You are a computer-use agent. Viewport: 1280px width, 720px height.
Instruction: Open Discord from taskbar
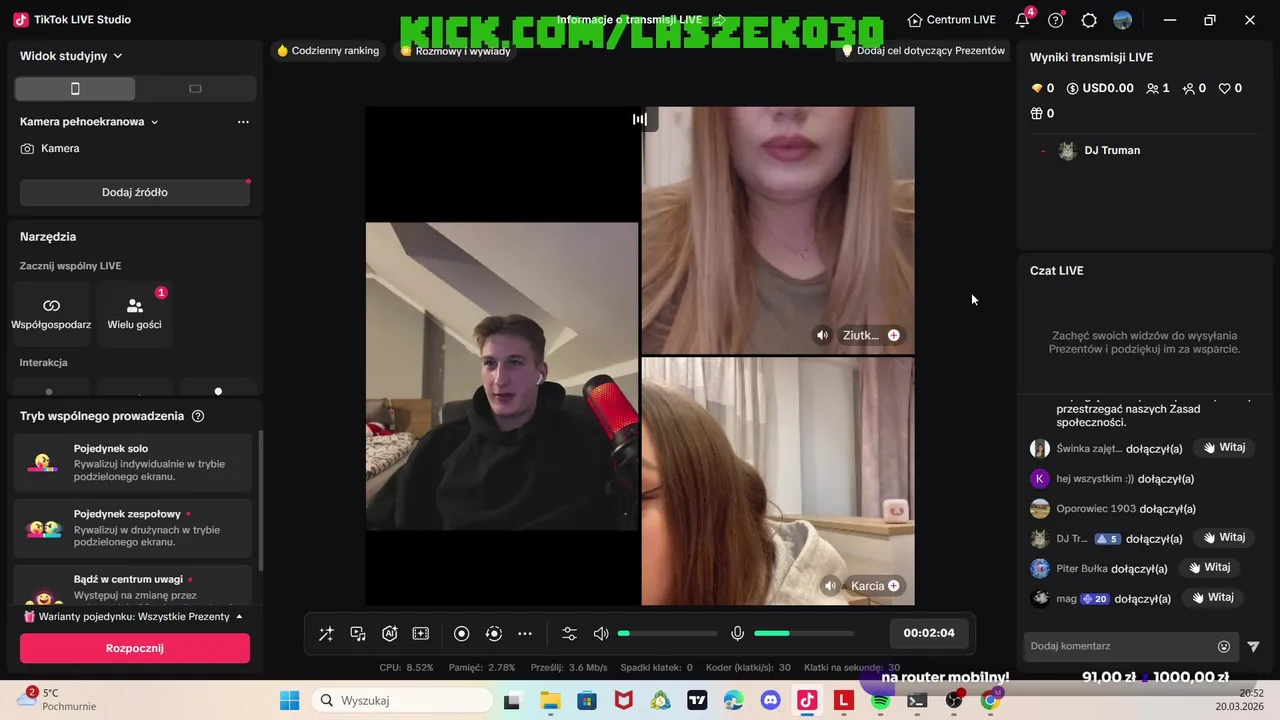coord(770,701)
